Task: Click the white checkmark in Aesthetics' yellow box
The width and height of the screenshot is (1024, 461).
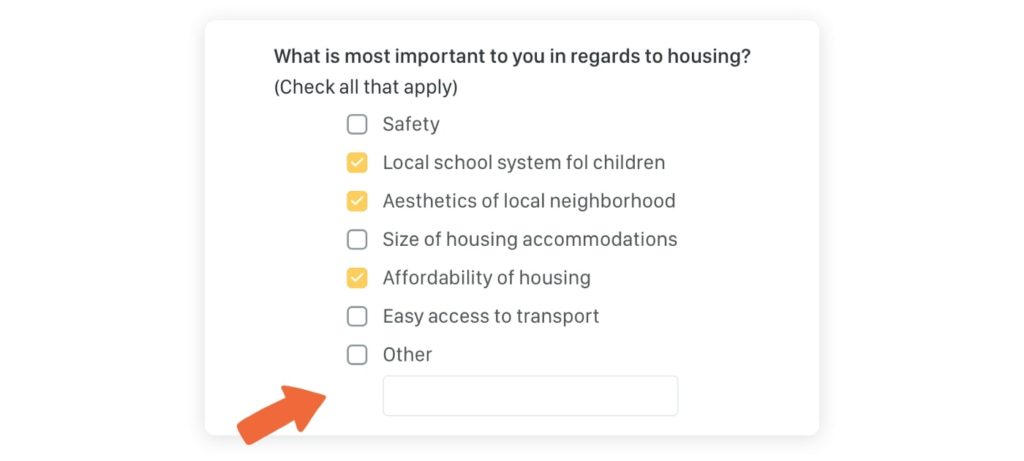Action: click(x=357, y=201)
